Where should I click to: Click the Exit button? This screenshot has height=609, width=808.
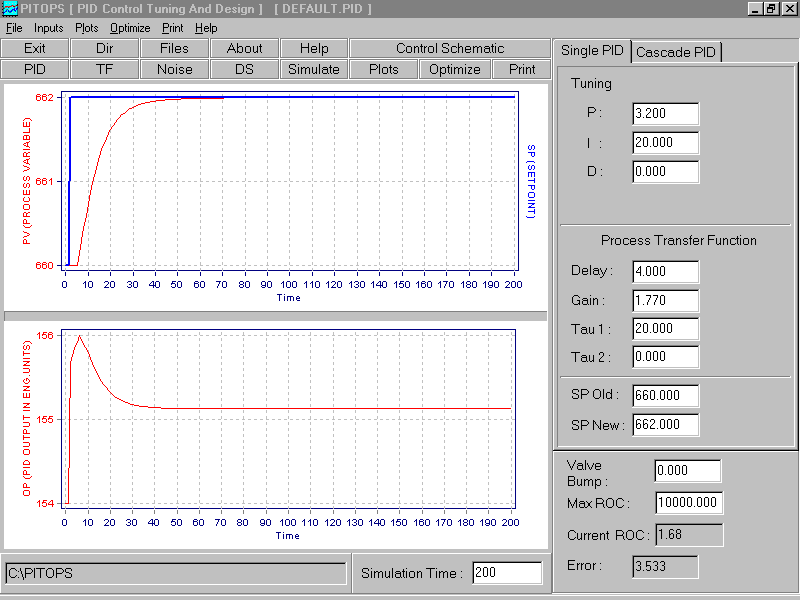pos(35,48)
